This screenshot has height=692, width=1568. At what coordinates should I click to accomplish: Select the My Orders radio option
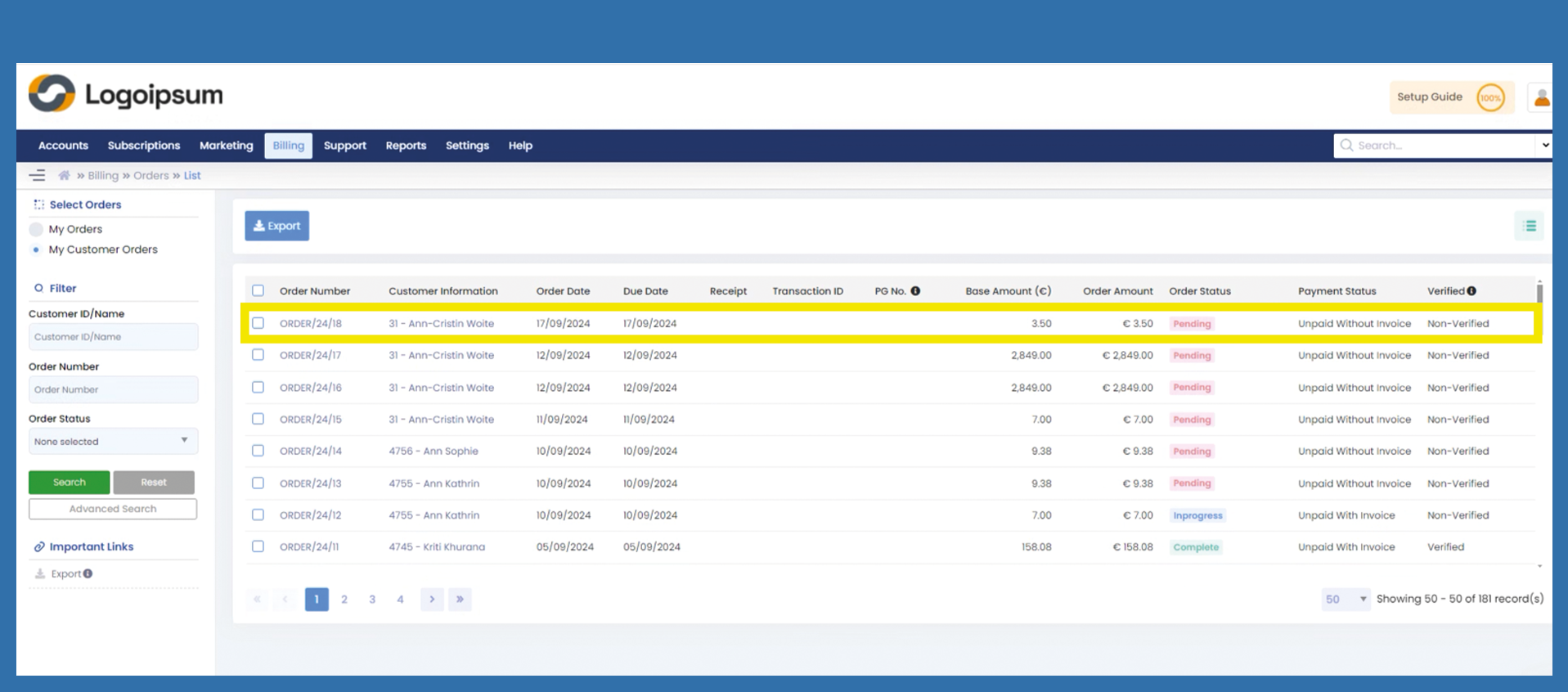click(36, 229)
